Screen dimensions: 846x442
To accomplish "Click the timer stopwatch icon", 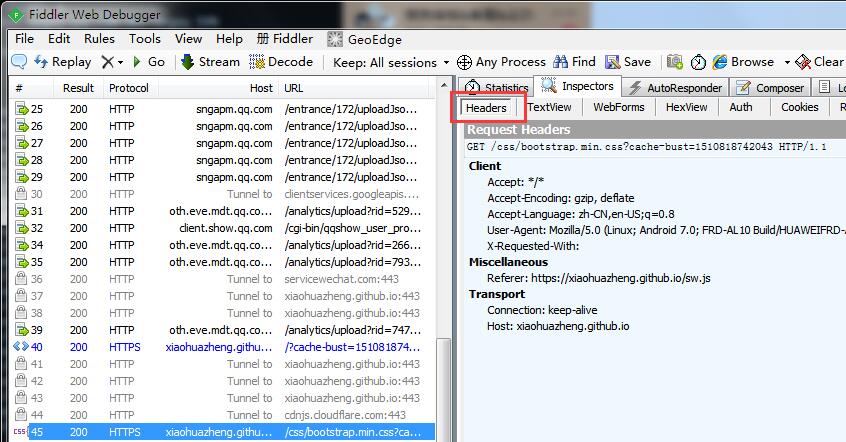I will click(698, 62).
